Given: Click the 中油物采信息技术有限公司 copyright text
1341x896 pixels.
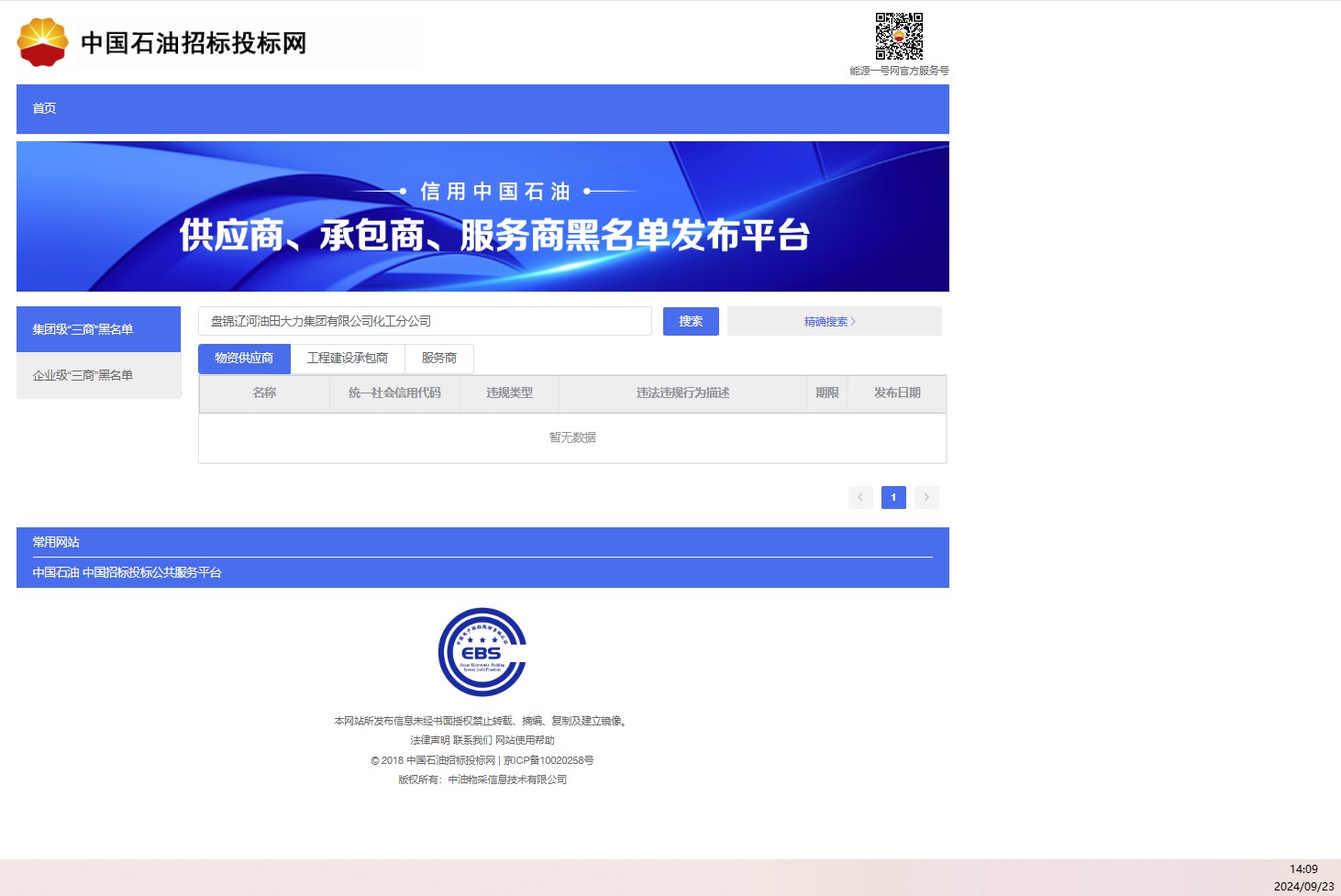Looking at the screenshot, I should tap(507, 780).
